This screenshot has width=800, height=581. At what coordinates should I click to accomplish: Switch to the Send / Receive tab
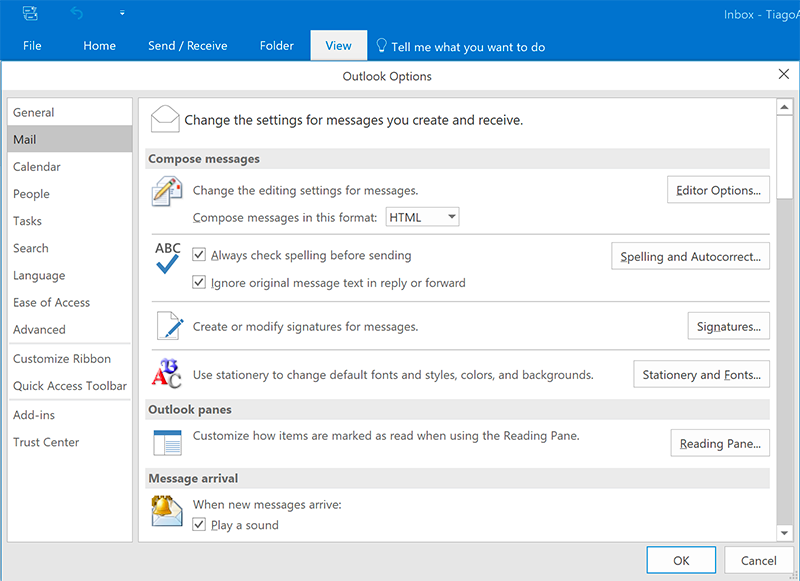pos(187,46)
